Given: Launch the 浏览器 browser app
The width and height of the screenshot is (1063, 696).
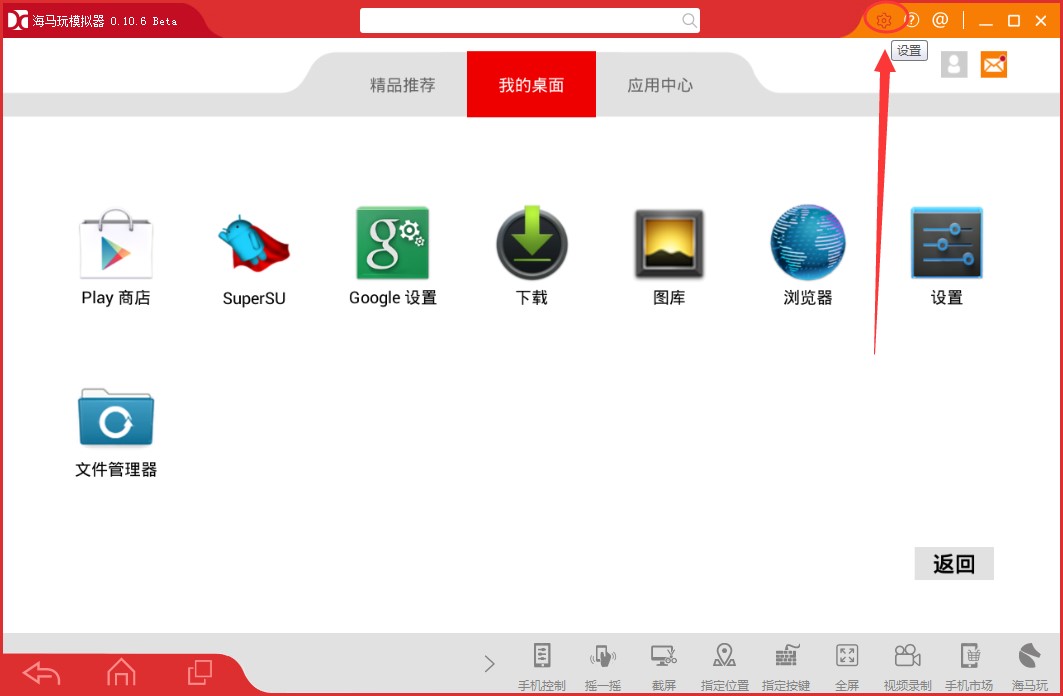Looking at the screenshot, I should [806, 243].
